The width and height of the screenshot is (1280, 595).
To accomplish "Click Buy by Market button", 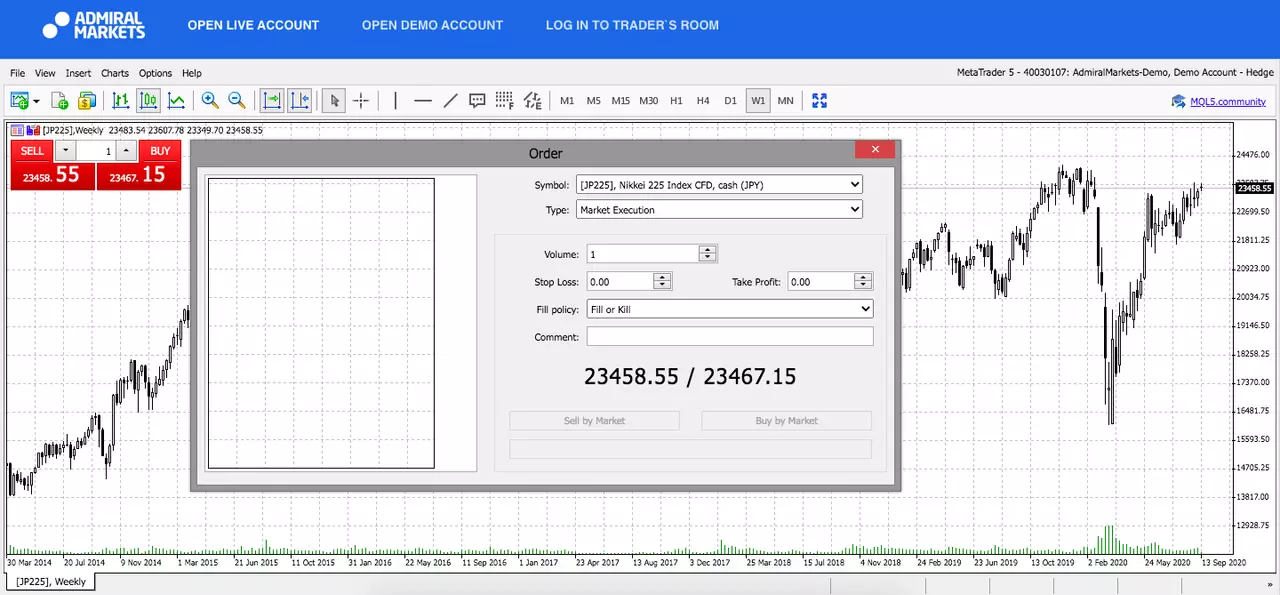I will point(787,421).
